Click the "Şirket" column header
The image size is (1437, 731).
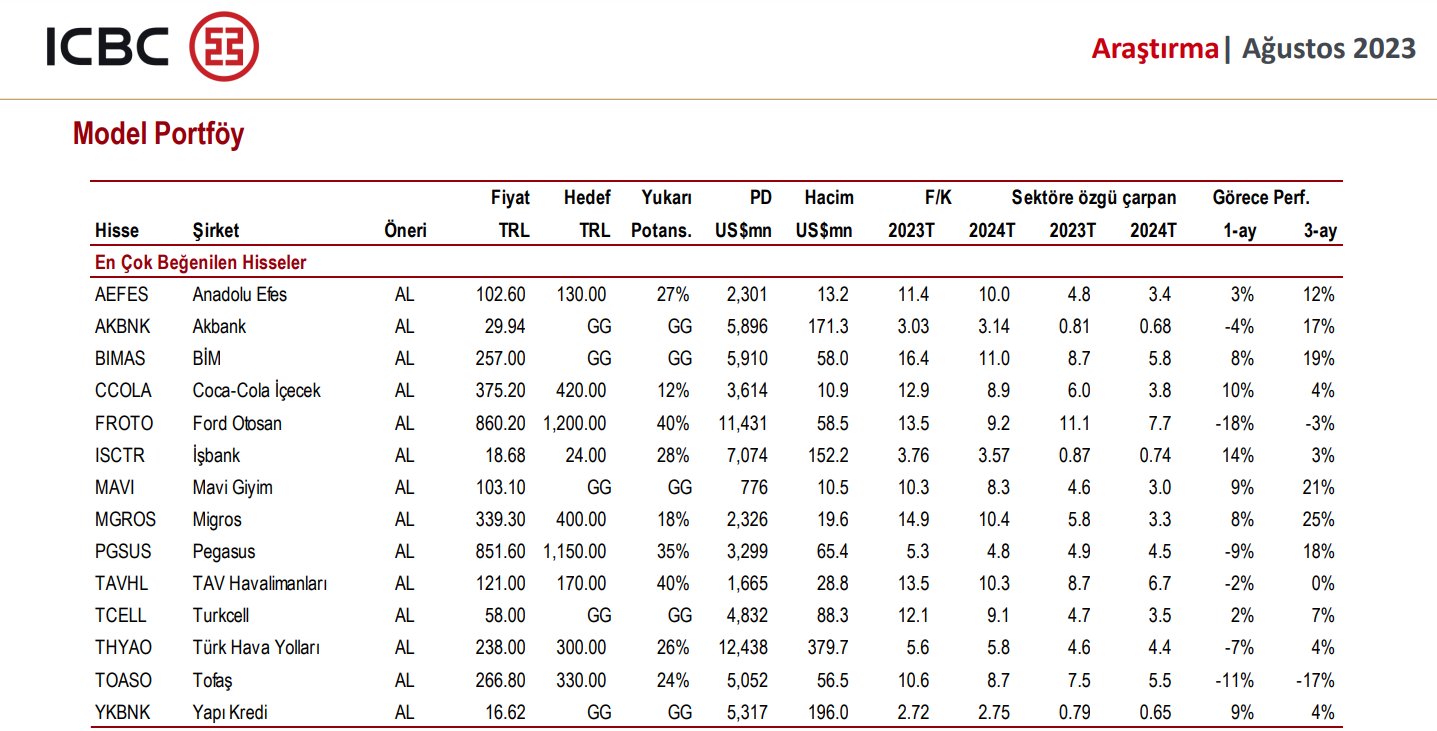point(216,231)
